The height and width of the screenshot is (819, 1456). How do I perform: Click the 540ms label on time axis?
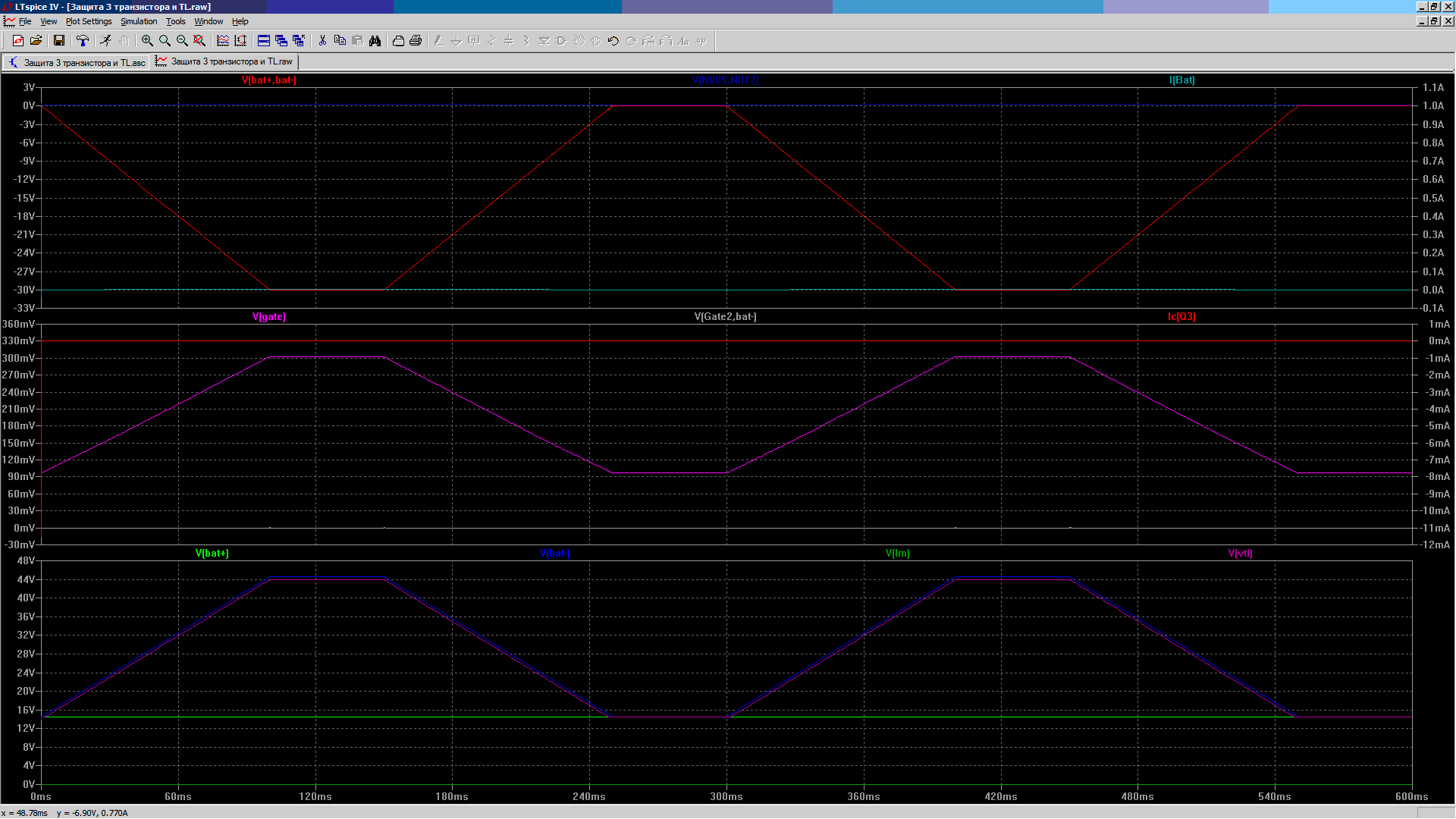pos(1275,796)
